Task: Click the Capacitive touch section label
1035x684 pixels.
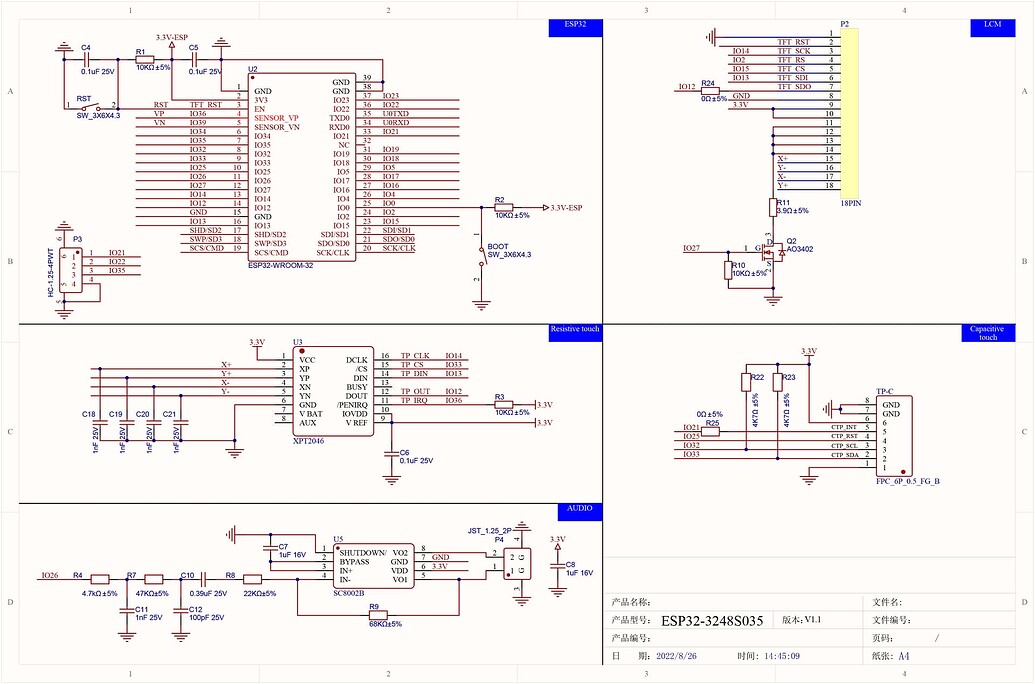Action: click(987, 333)
